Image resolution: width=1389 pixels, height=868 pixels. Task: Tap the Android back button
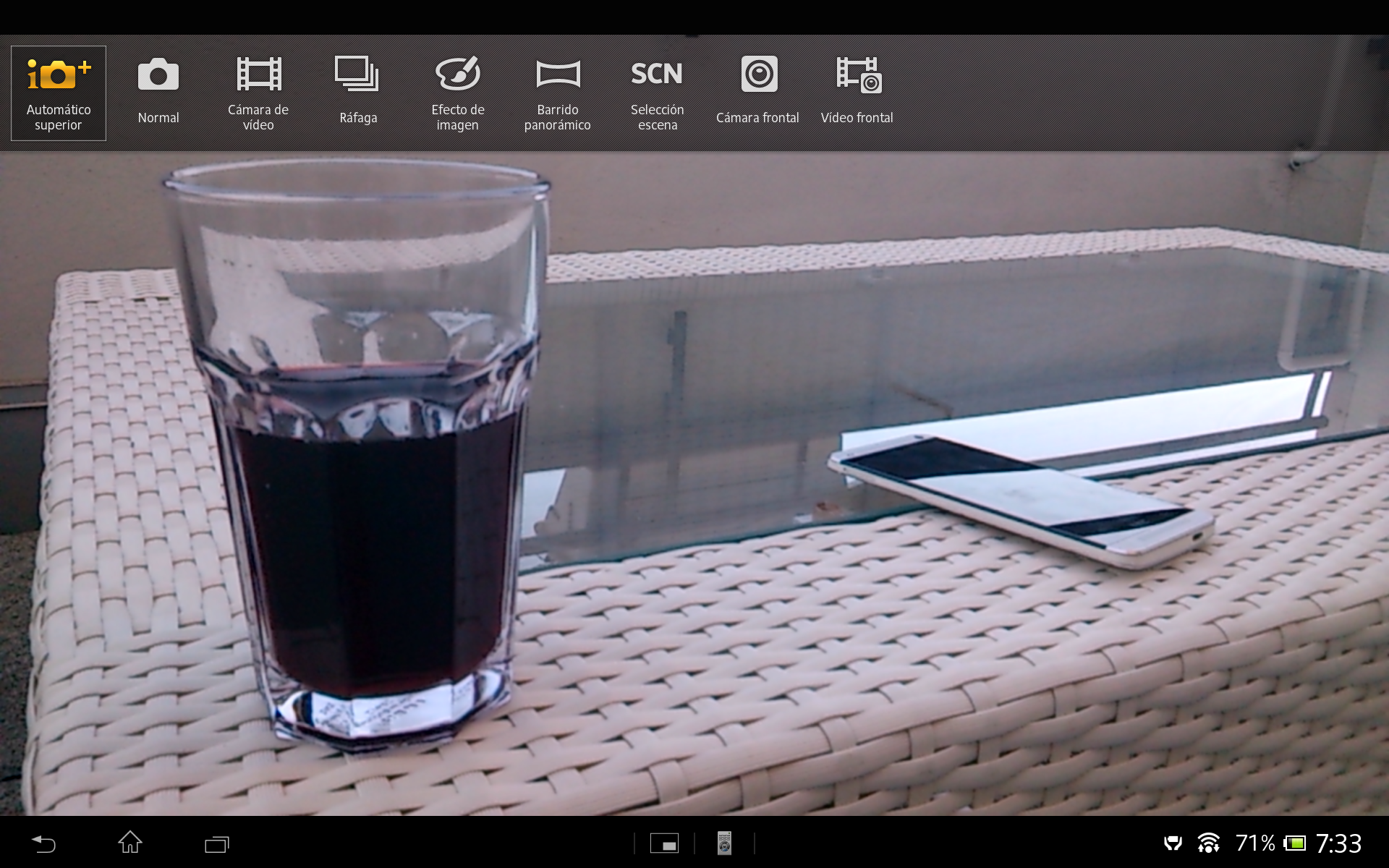[43, 843]
